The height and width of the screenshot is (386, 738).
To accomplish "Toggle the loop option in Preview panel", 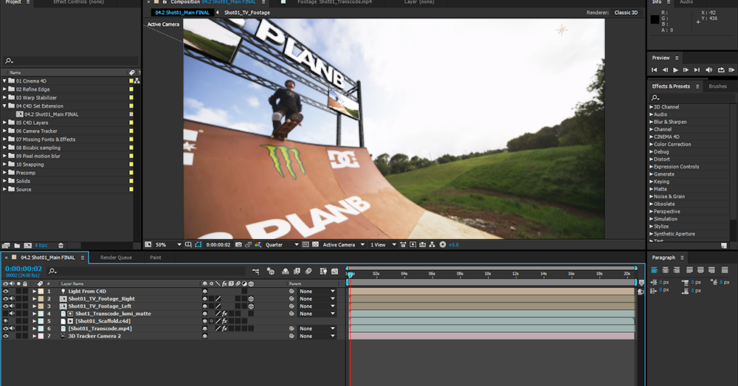I will 721,70.
